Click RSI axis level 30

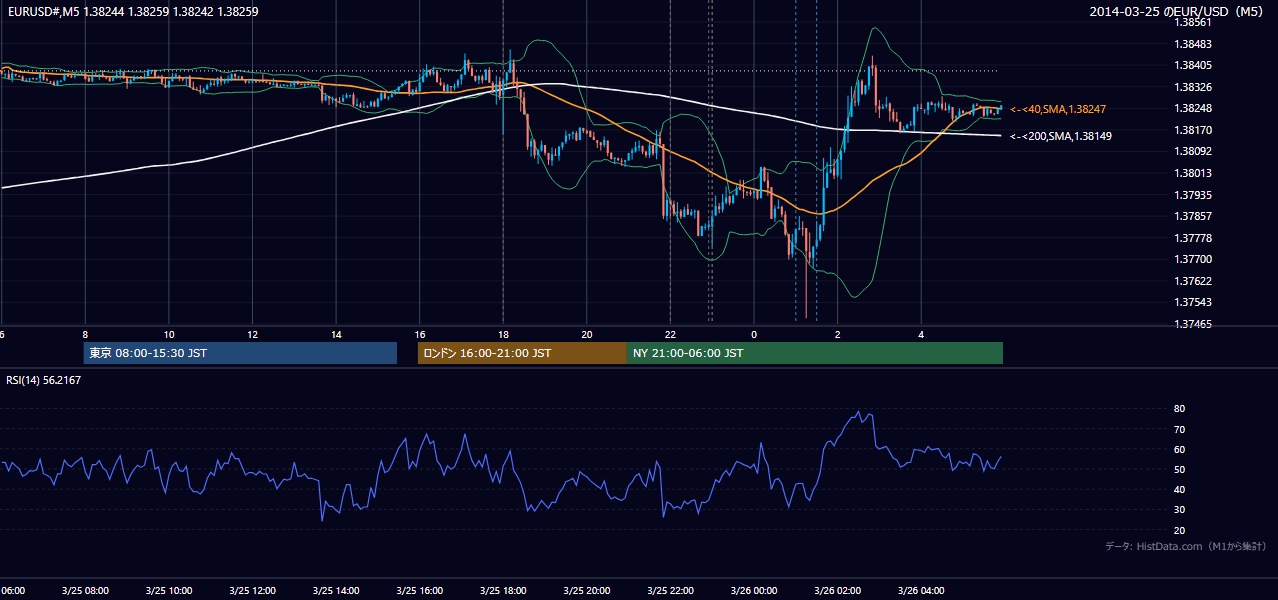[x=1180, y=510]
